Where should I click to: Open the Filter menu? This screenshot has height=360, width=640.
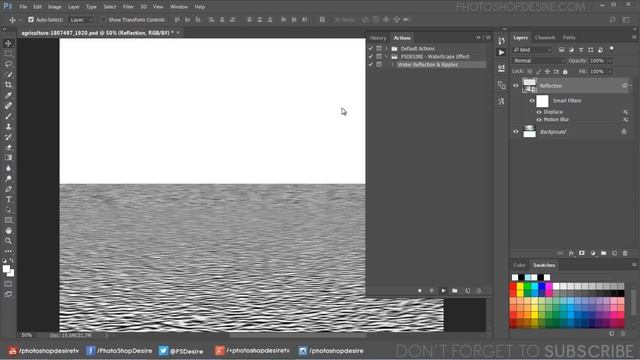tap(128, 7)
